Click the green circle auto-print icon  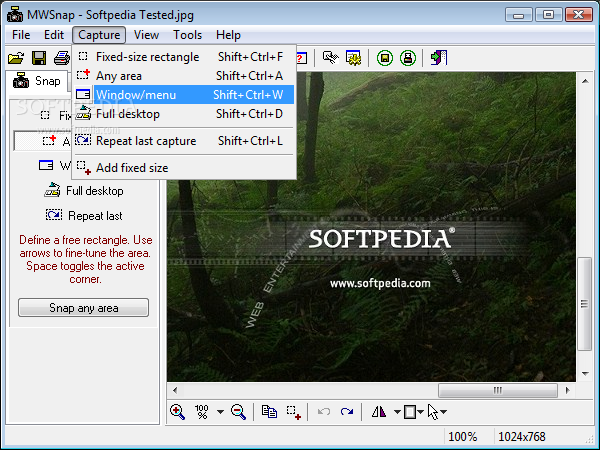coord(408,58)
